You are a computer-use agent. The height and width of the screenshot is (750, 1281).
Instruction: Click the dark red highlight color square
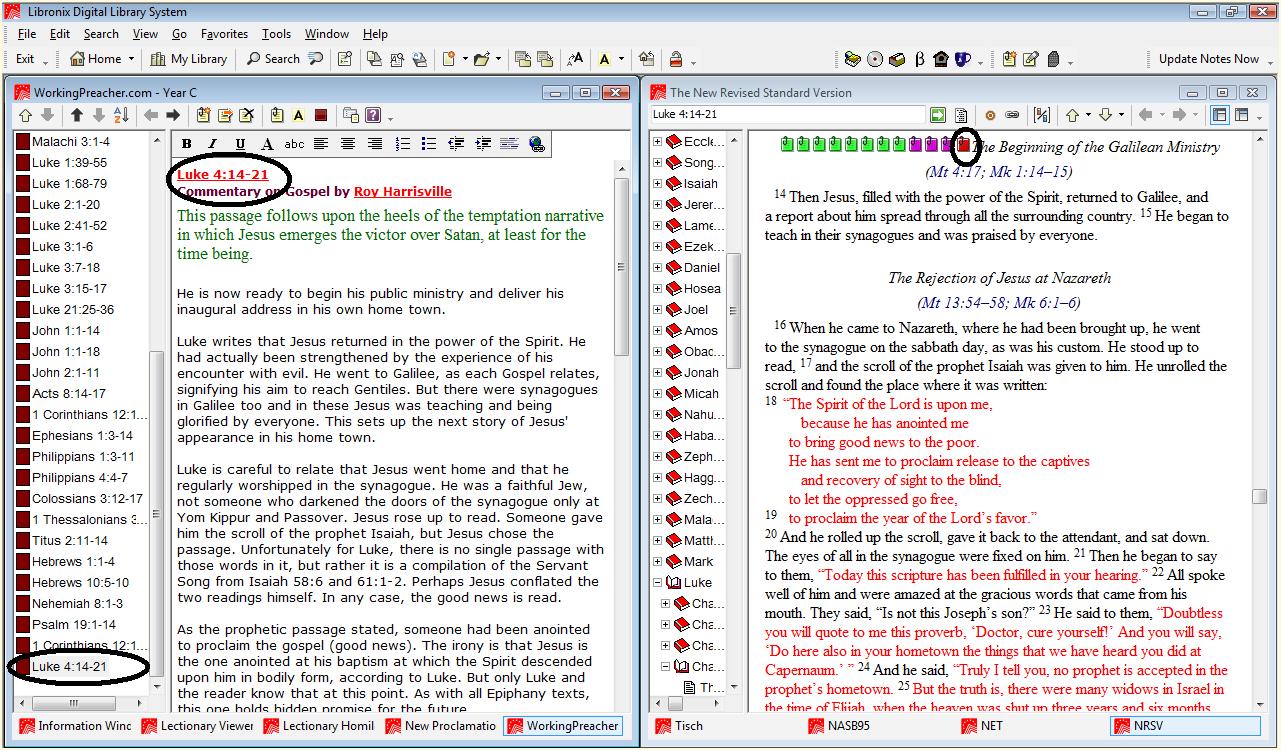pyautogui.click(x=321, y=115)
